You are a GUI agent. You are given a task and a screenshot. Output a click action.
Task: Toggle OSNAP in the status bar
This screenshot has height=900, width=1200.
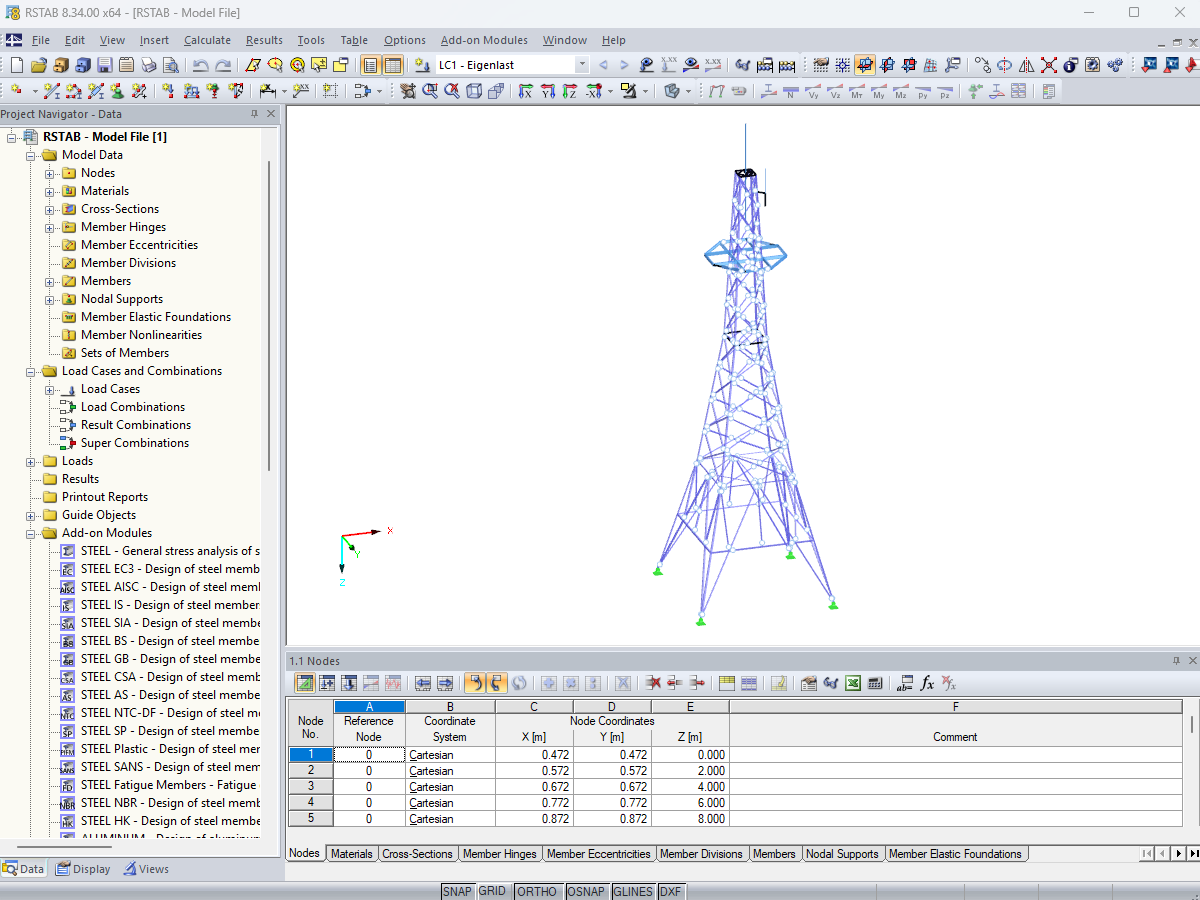586,891
